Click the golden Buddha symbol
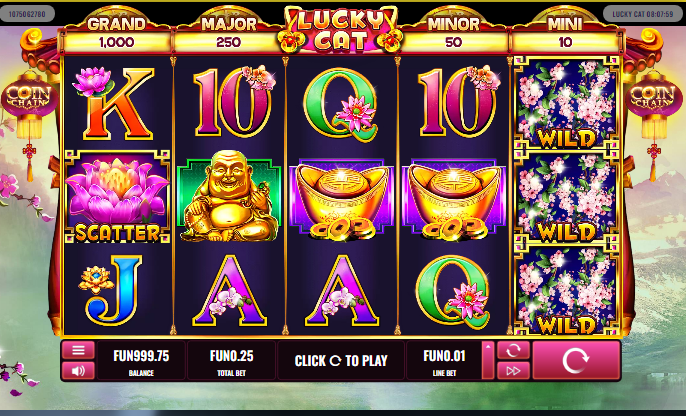686x416 pixels. pos(229,196)
